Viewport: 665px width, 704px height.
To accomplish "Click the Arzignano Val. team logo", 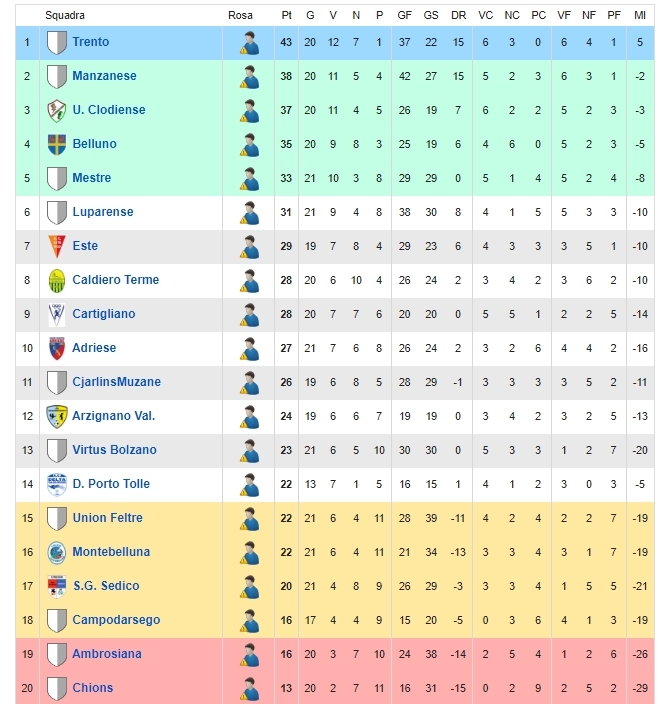I will tap(57, 416).
